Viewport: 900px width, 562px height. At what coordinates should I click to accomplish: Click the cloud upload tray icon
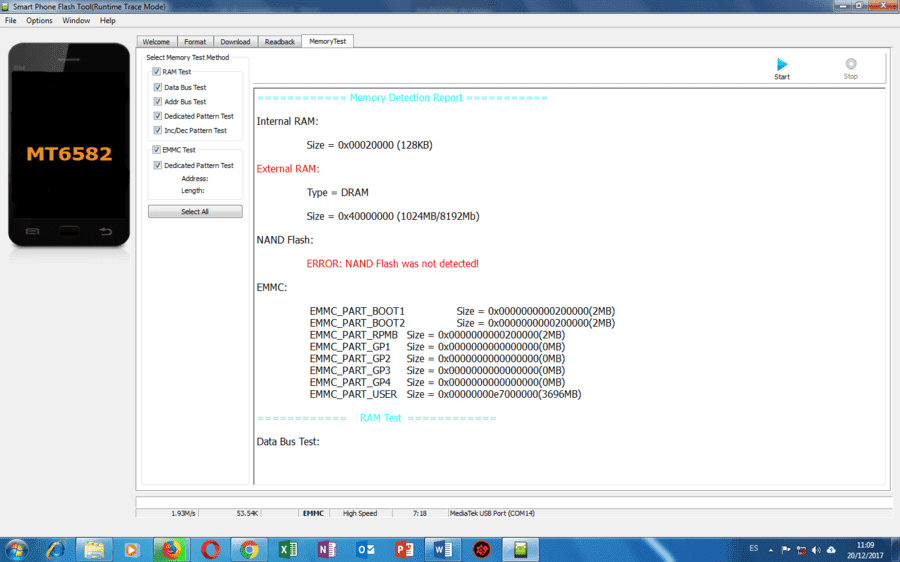click(831, 550)
